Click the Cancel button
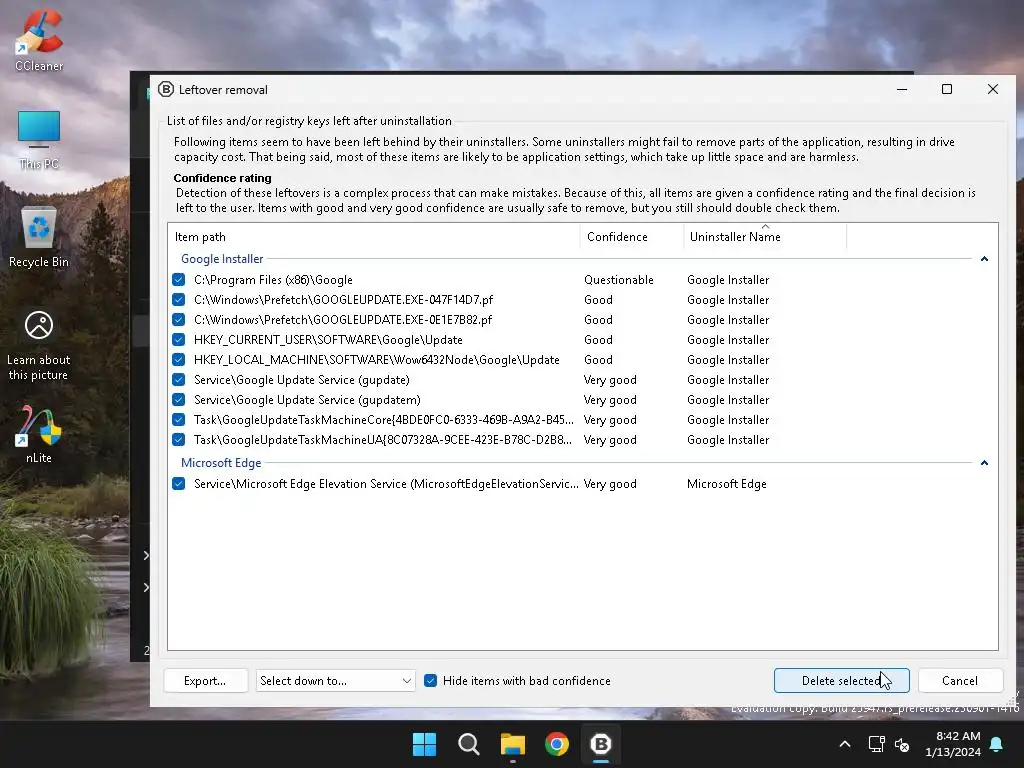The width and height of the screenshot is (1024, 768). [960, 680]
